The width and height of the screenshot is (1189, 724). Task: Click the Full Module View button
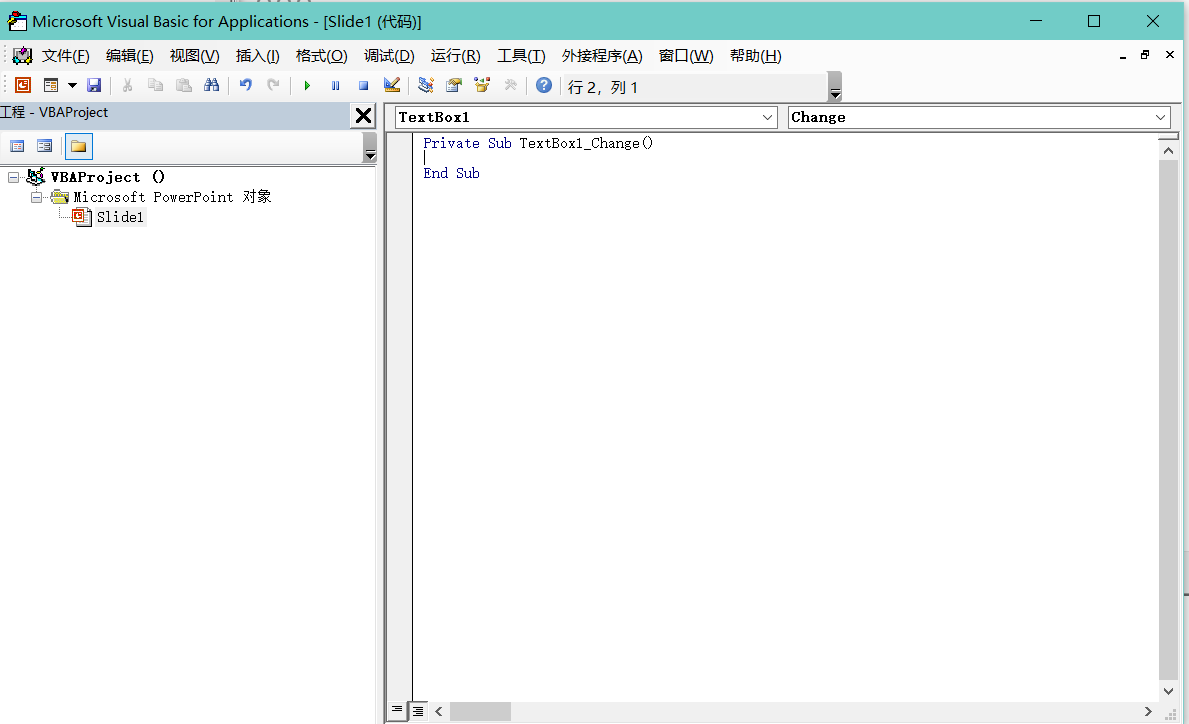click(x=418, y=711)
